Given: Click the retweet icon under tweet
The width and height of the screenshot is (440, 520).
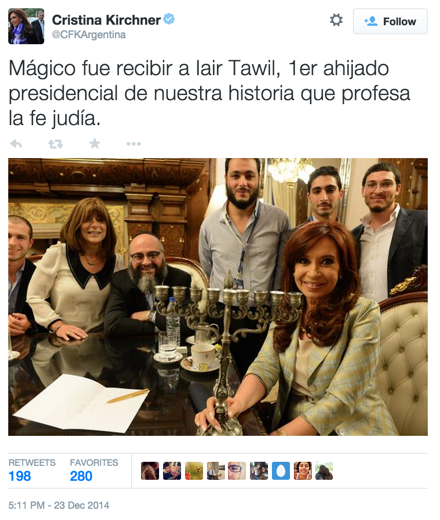Looking at the screenshot, I should (x=55, y=144).
